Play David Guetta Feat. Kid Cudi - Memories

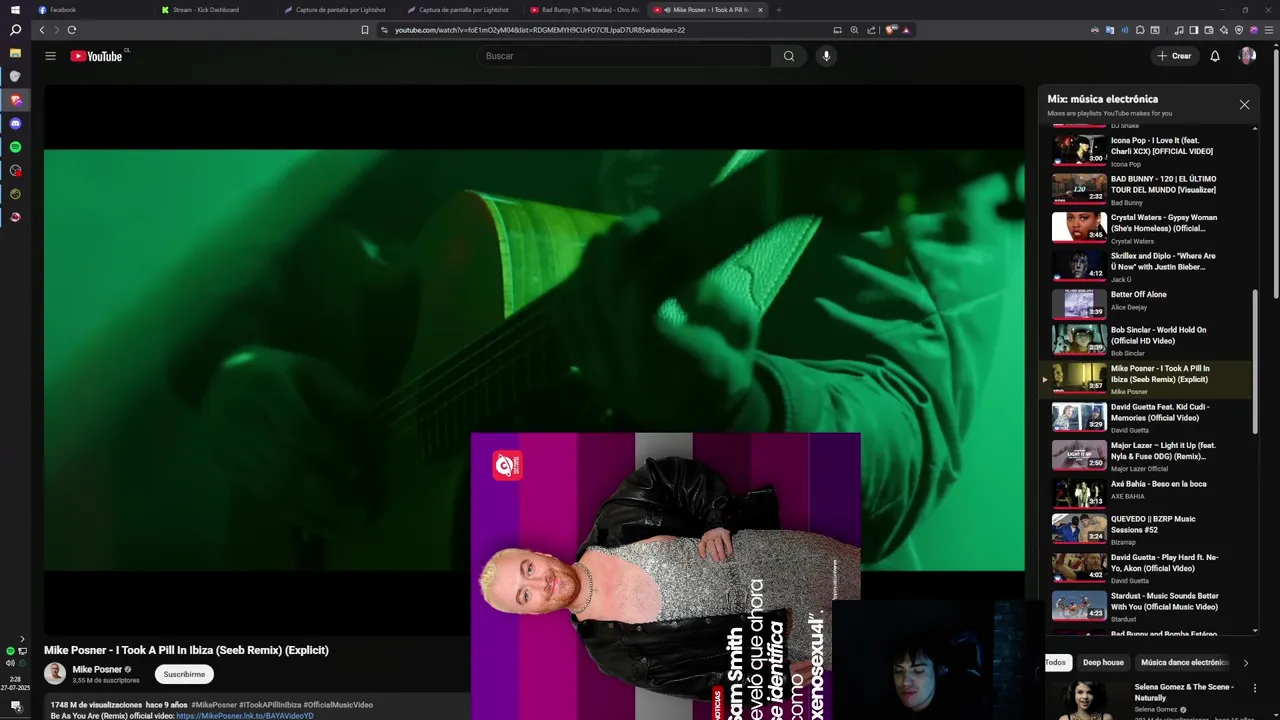click(x=1144, y=417)
